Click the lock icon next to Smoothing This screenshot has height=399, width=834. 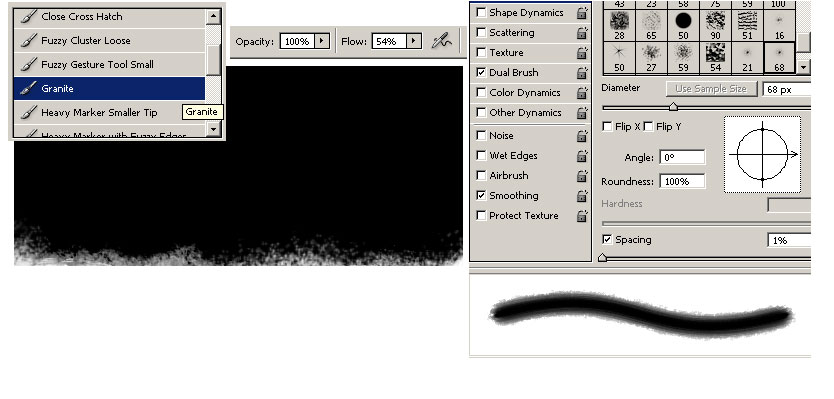click(x=582, y=196)
